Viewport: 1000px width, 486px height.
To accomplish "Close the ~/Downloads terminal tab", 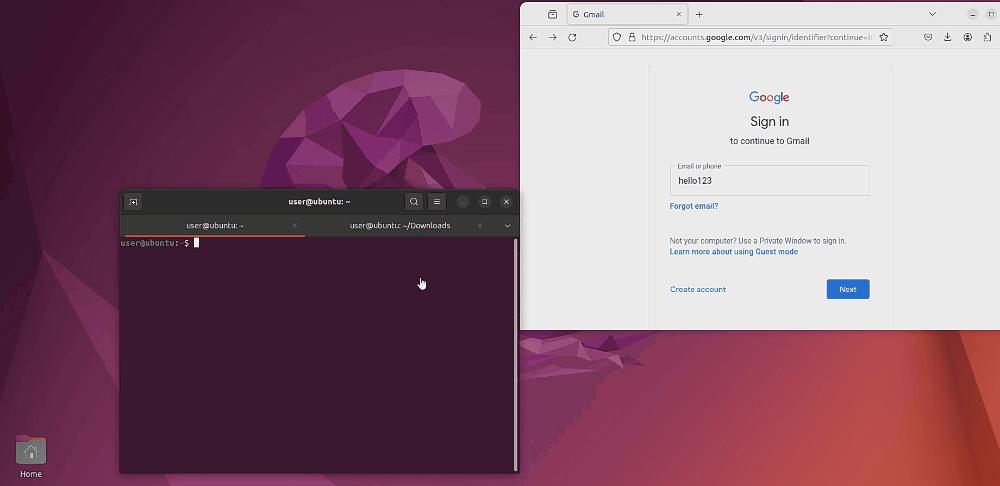I will 480,226.
